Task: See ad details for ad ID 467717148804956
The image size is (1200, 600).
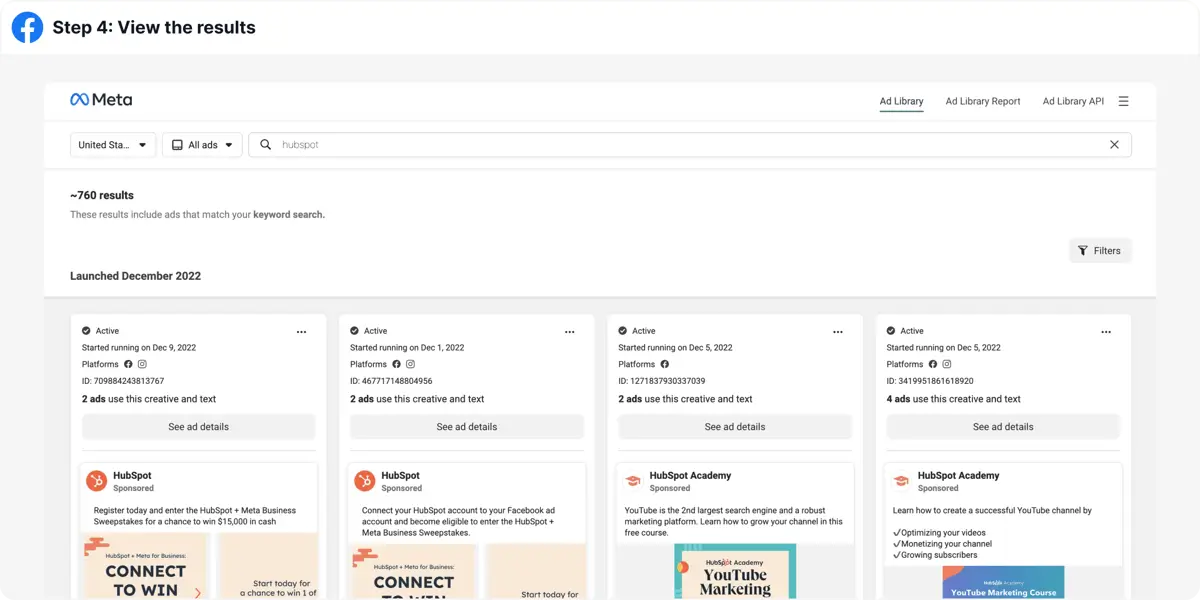Action: coord(467,427)
